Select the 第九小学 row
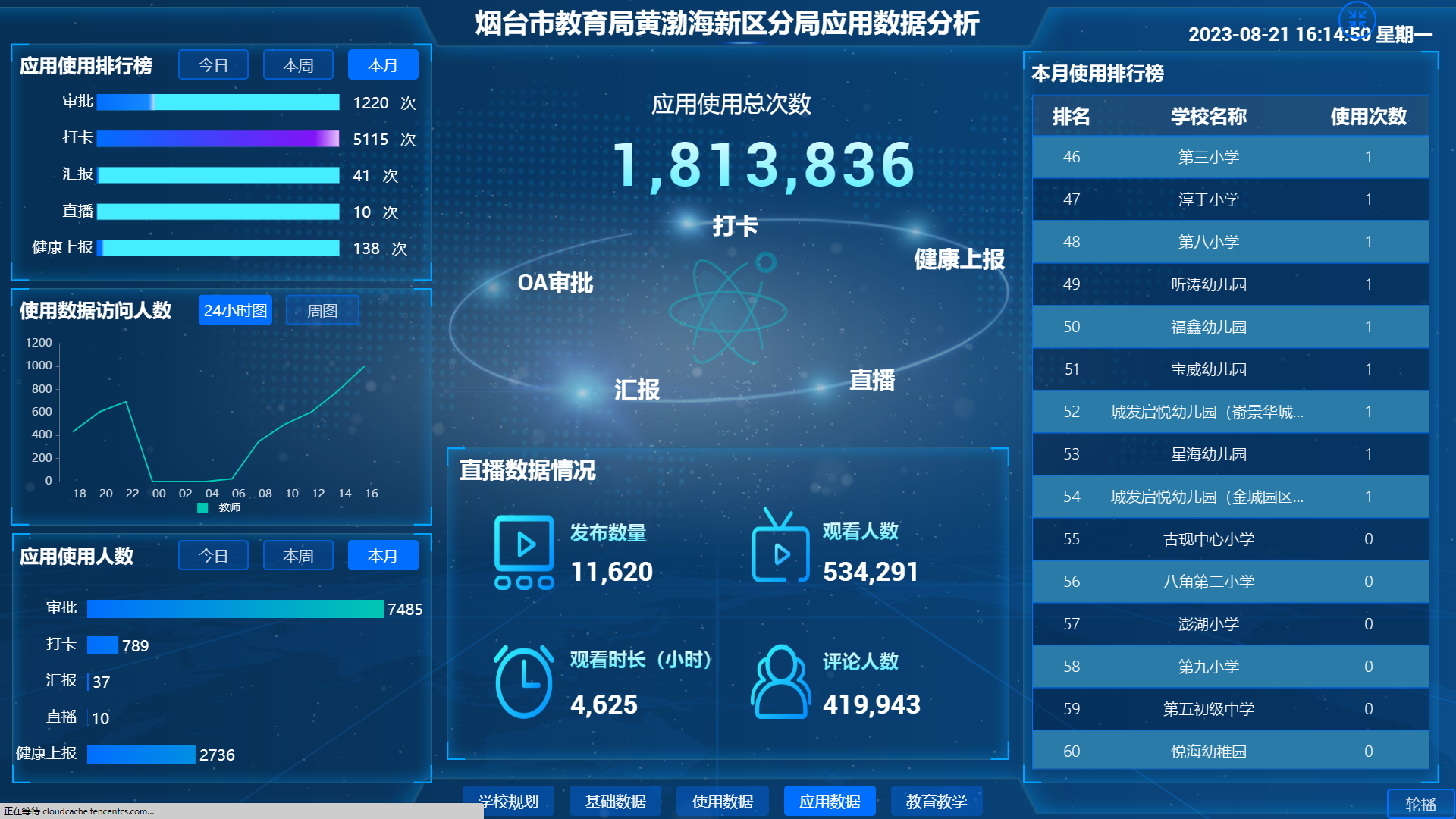The image size is (1456, 819). click(x=1230, y=667)
